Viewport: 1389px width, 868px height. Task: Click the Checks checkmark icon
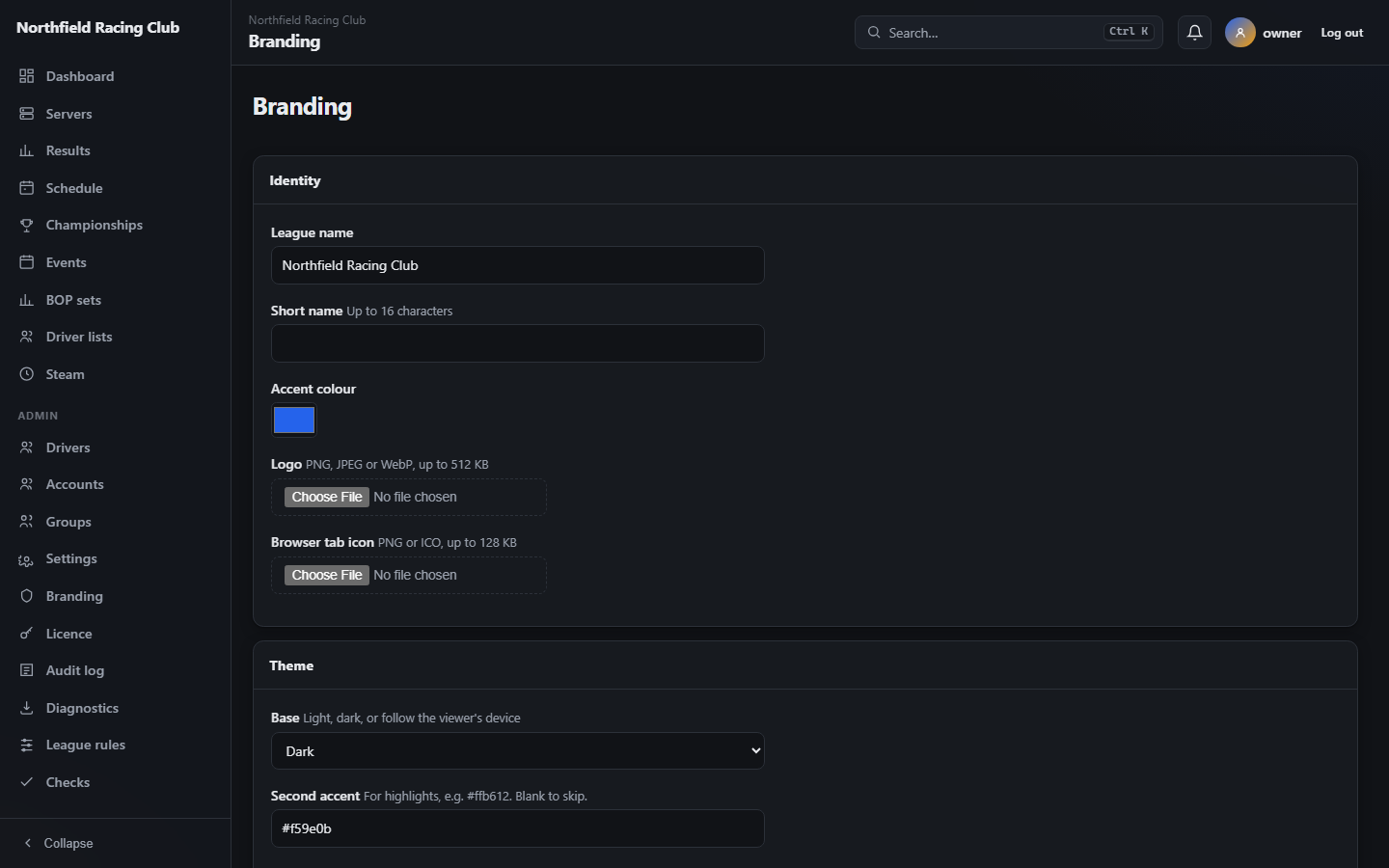tap(27, 782)
